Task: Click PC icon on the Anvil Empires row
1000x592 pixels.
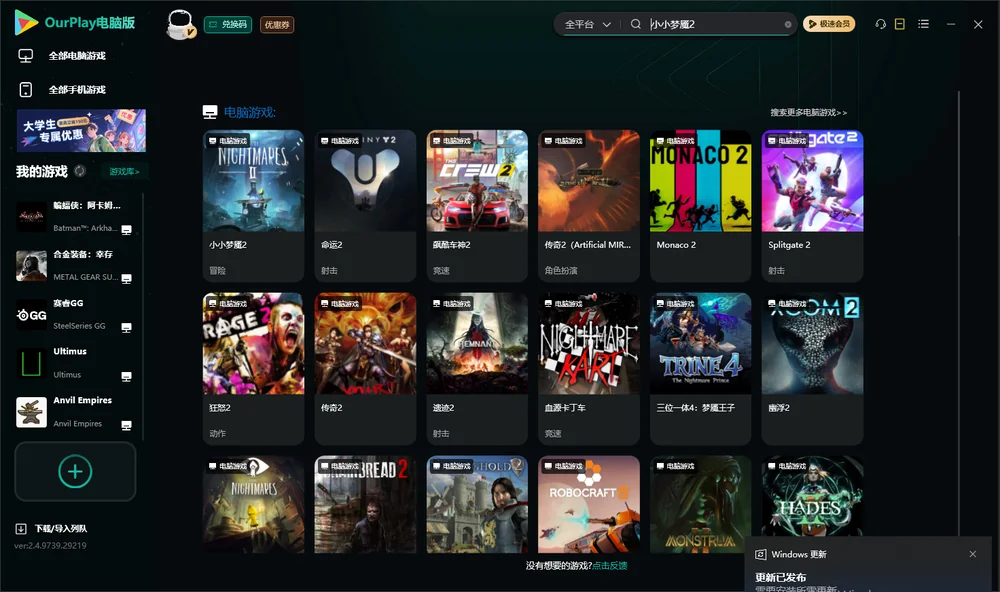Action: click(x=126, y=426)
